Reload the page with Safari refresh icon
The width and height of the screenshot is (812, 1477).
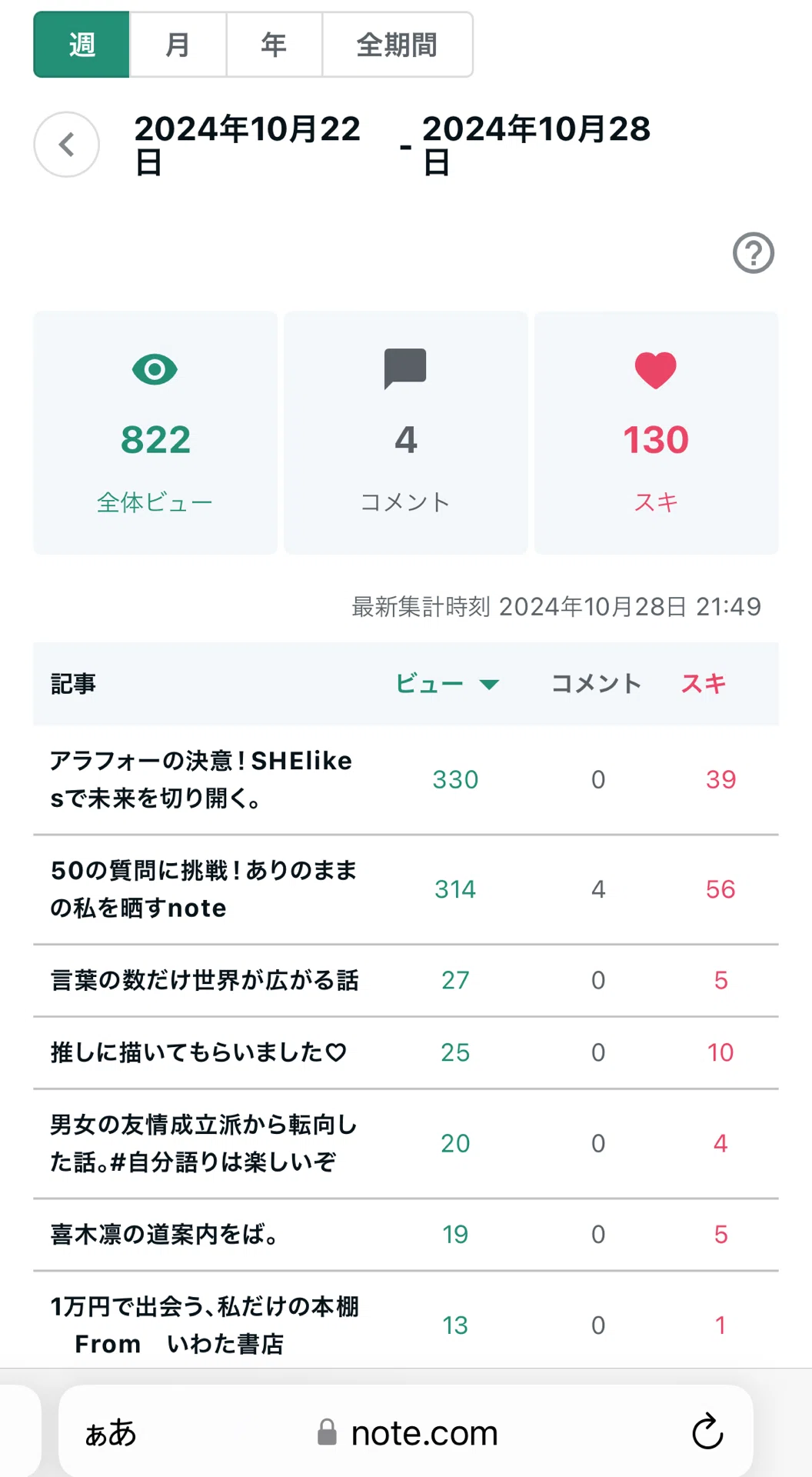point(707,1432)
